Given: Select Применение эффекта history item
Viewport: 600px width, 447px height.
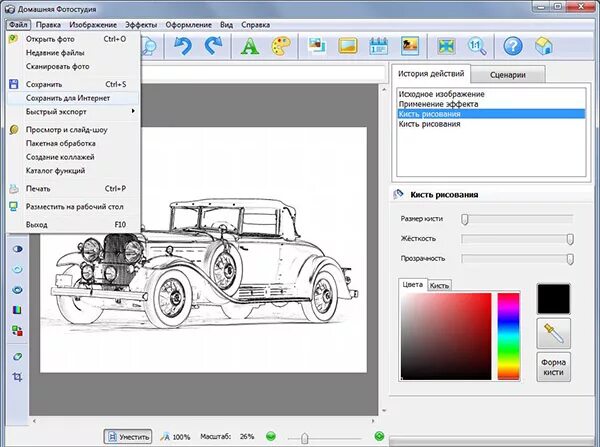Looking at the screenshot, I should pos(491,104).
